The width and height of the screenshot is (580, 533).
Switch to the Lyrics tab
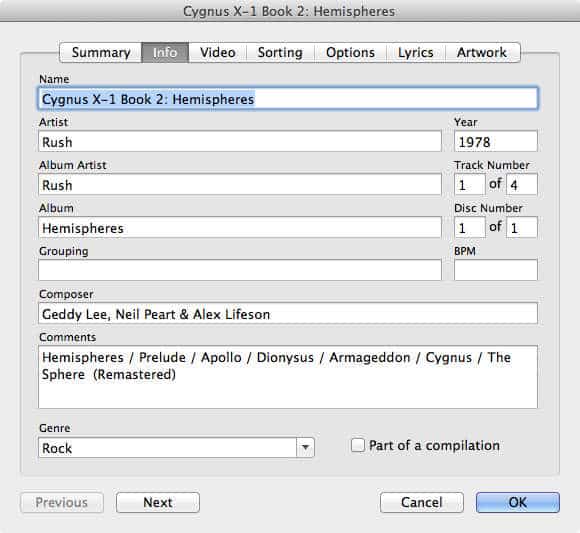click(x=416, y=53)
